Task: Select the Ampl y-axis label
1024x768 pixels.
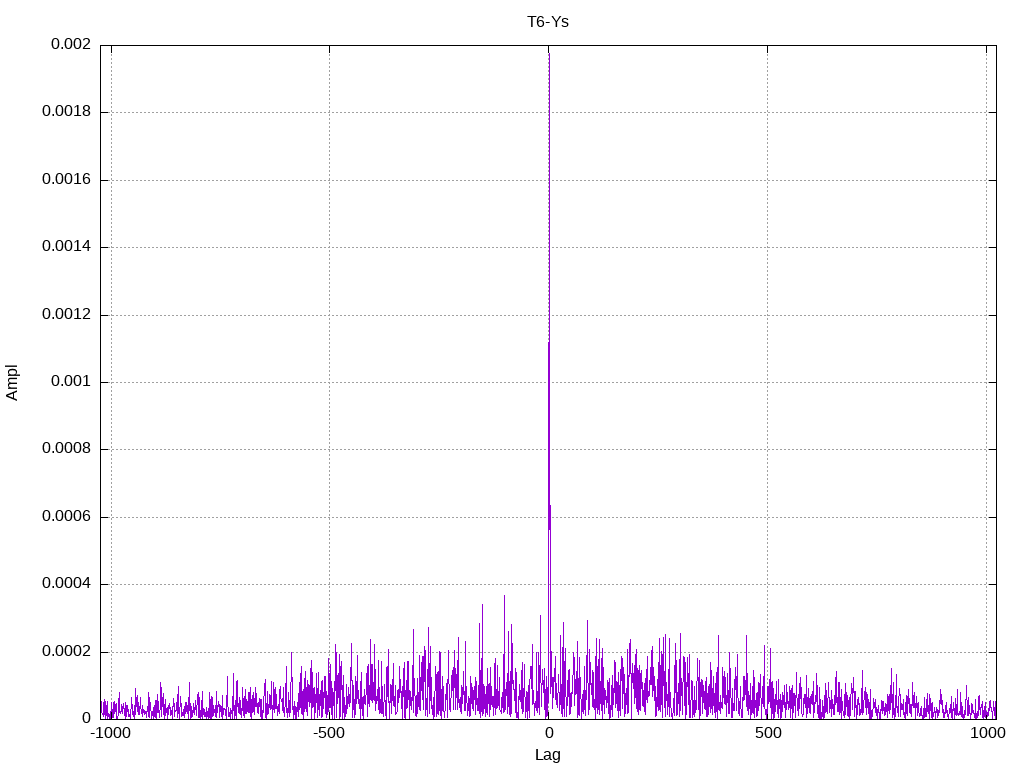Action: coord(13,382)
